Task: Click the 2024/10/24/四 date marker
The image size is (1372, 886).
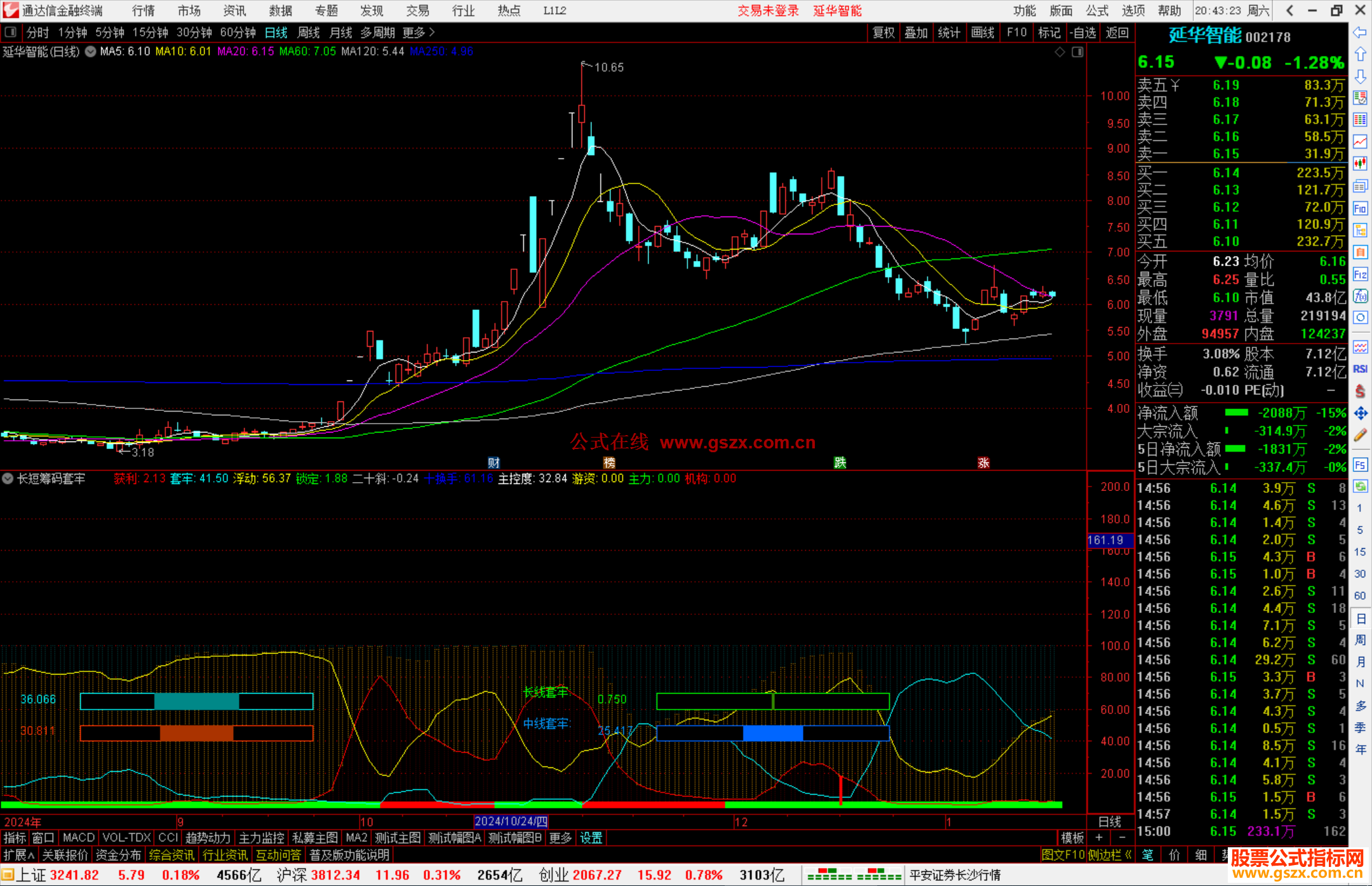Action: click(x=511, y=822)
